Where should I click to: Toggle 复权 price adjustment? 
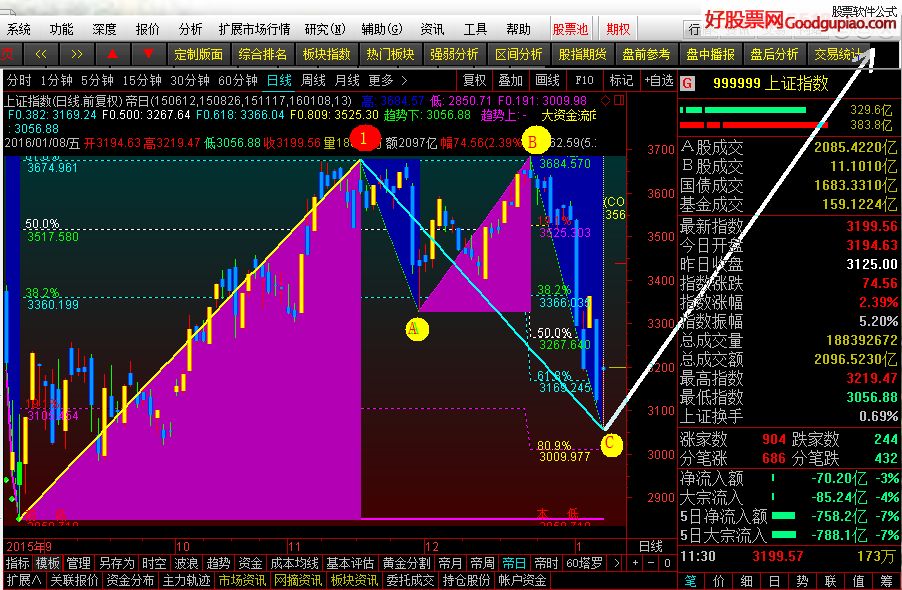474,81
